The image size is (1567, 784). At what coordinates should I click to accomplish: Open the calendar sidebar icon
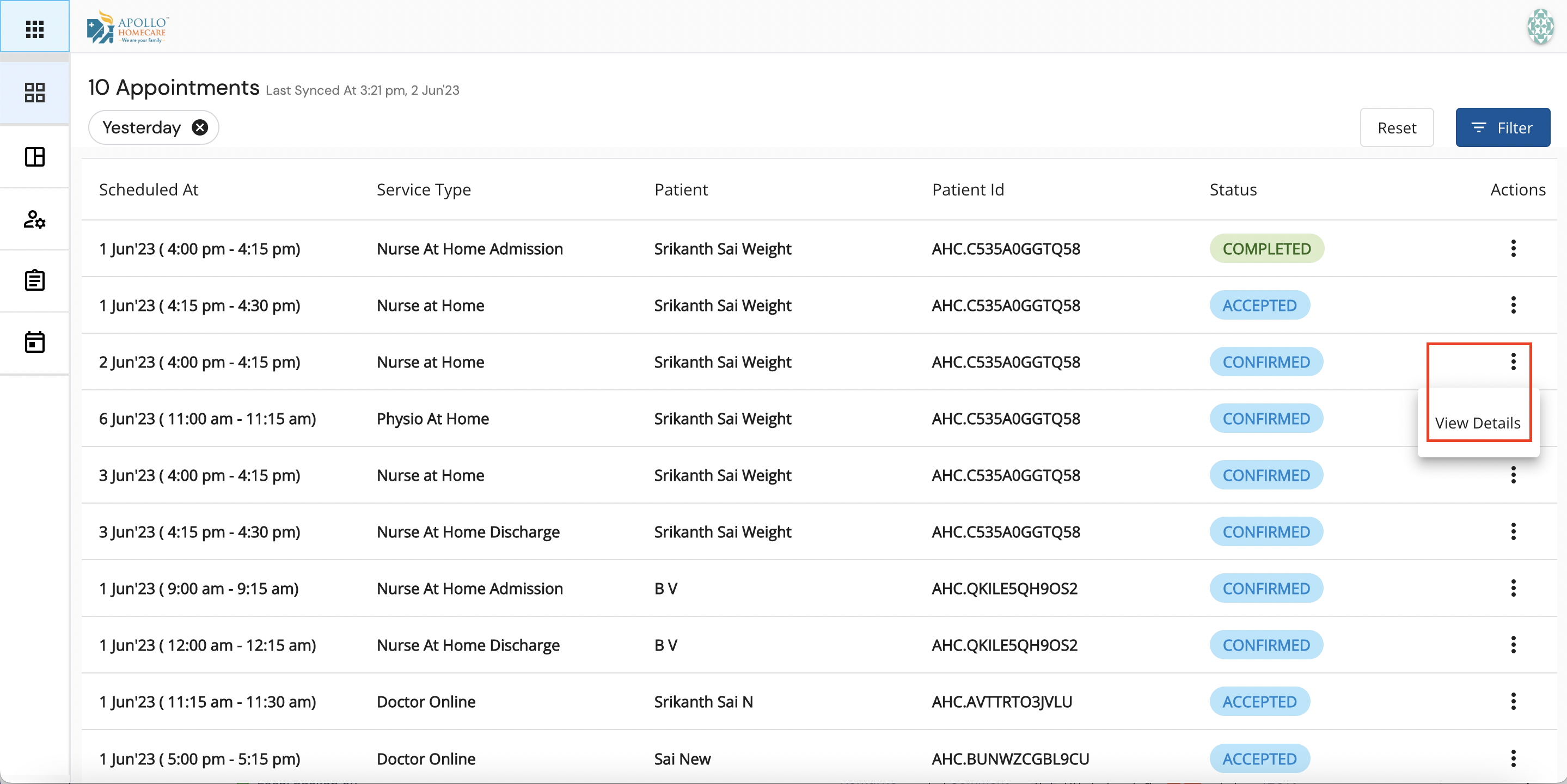[35, 342]
